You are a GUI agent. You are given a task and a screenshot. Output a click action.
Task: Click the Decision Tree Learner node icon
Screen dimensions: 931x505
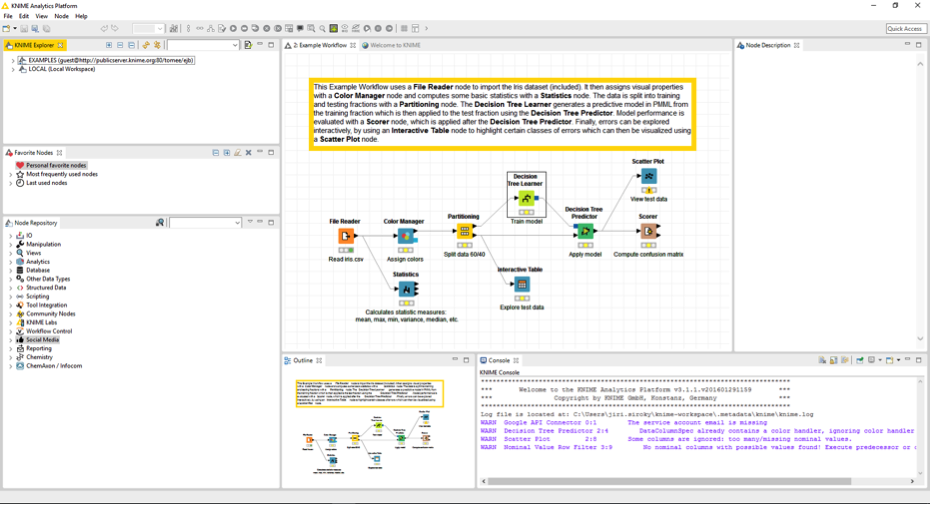tap(526, 198)
